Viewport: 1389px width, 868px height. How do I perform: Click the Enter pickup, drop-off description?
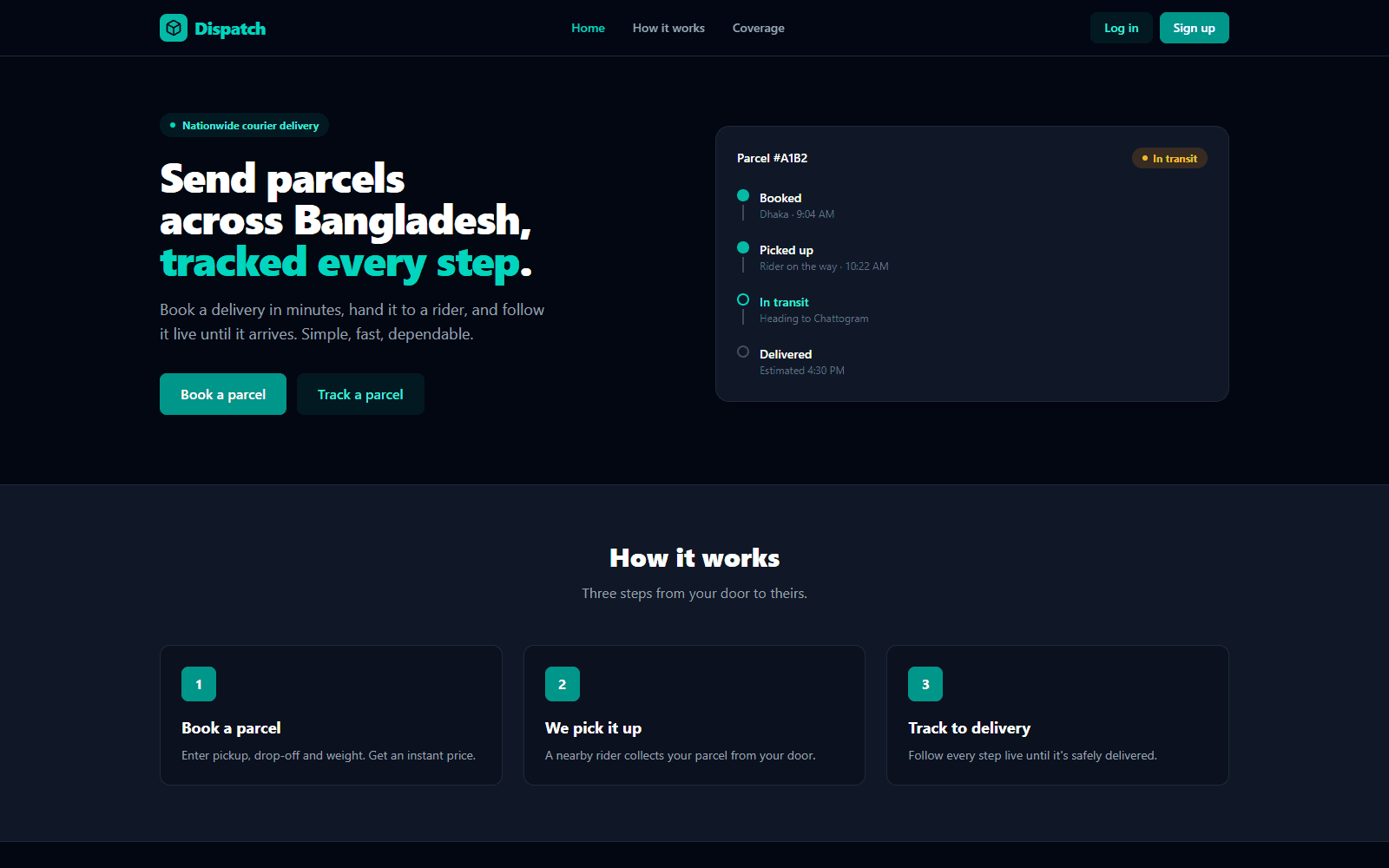tap(329, 756)
